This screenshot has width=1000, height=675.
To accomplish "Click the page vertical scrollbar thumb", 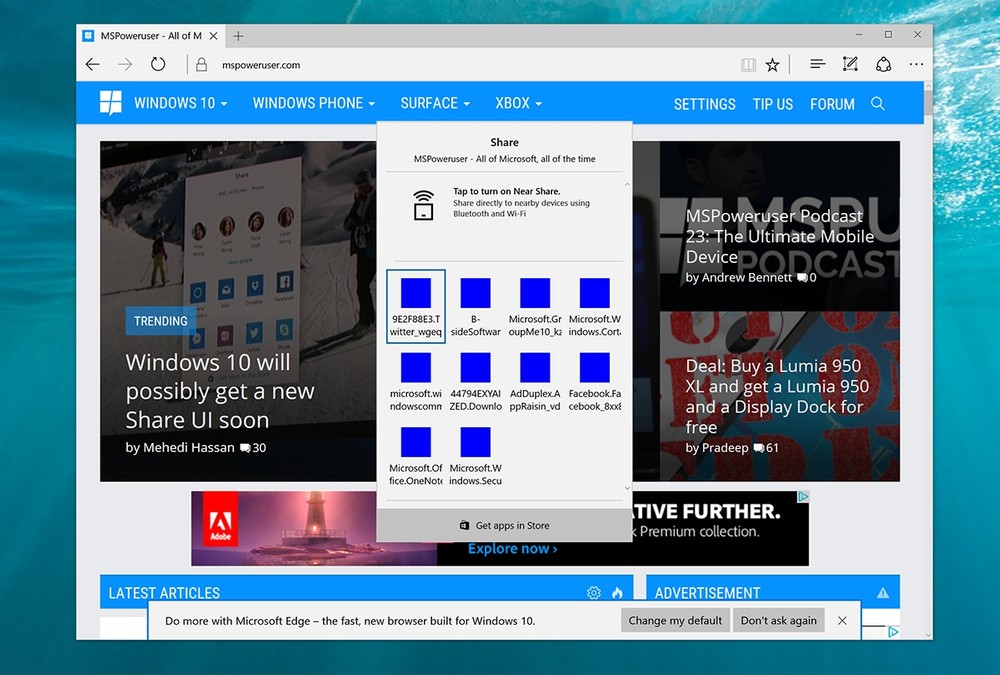I will (928, 102).
